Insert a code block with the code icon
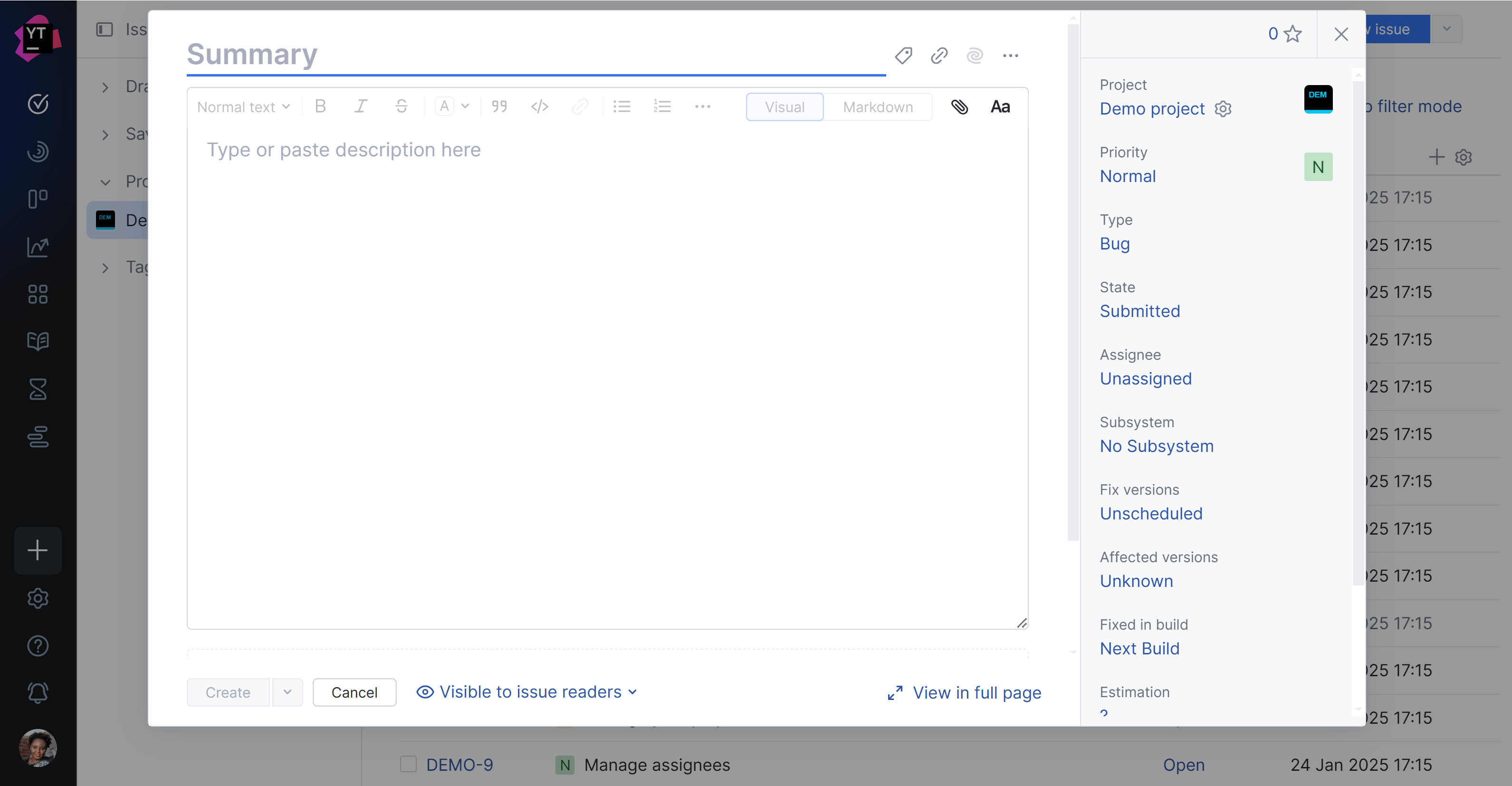The width and height of the screenshot is (1512, 786). click(x=539, y=106)
